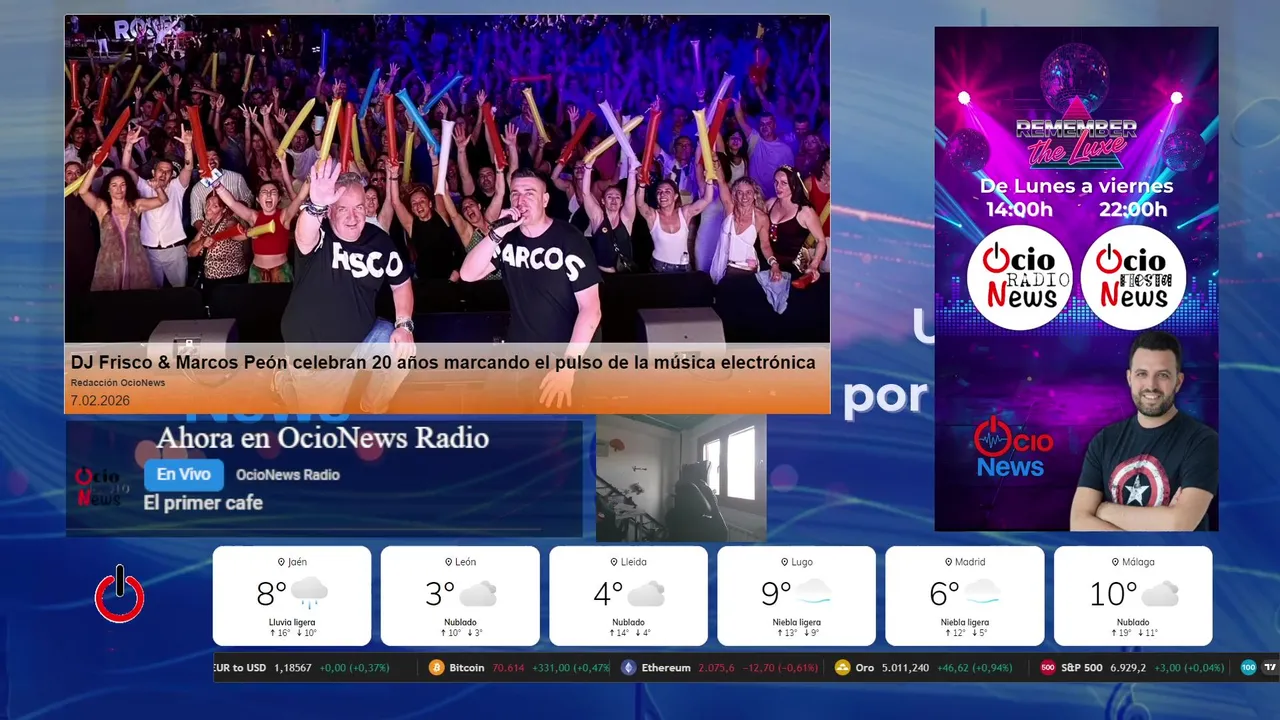Click the OcioNews logo beside the presenter

click(1011, 447)
